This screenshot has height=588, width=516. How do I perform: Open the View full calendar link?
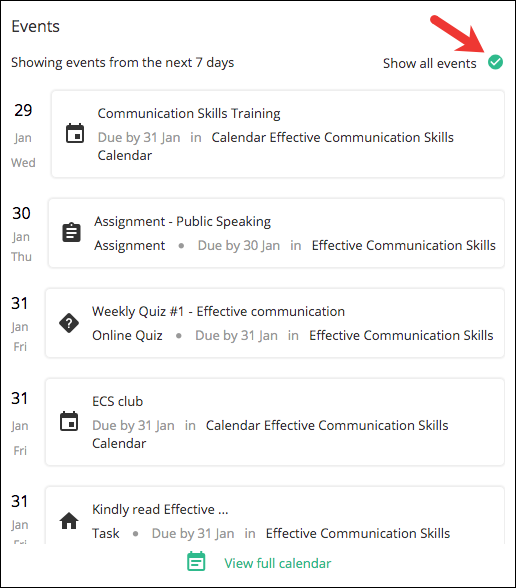[278, 563]
